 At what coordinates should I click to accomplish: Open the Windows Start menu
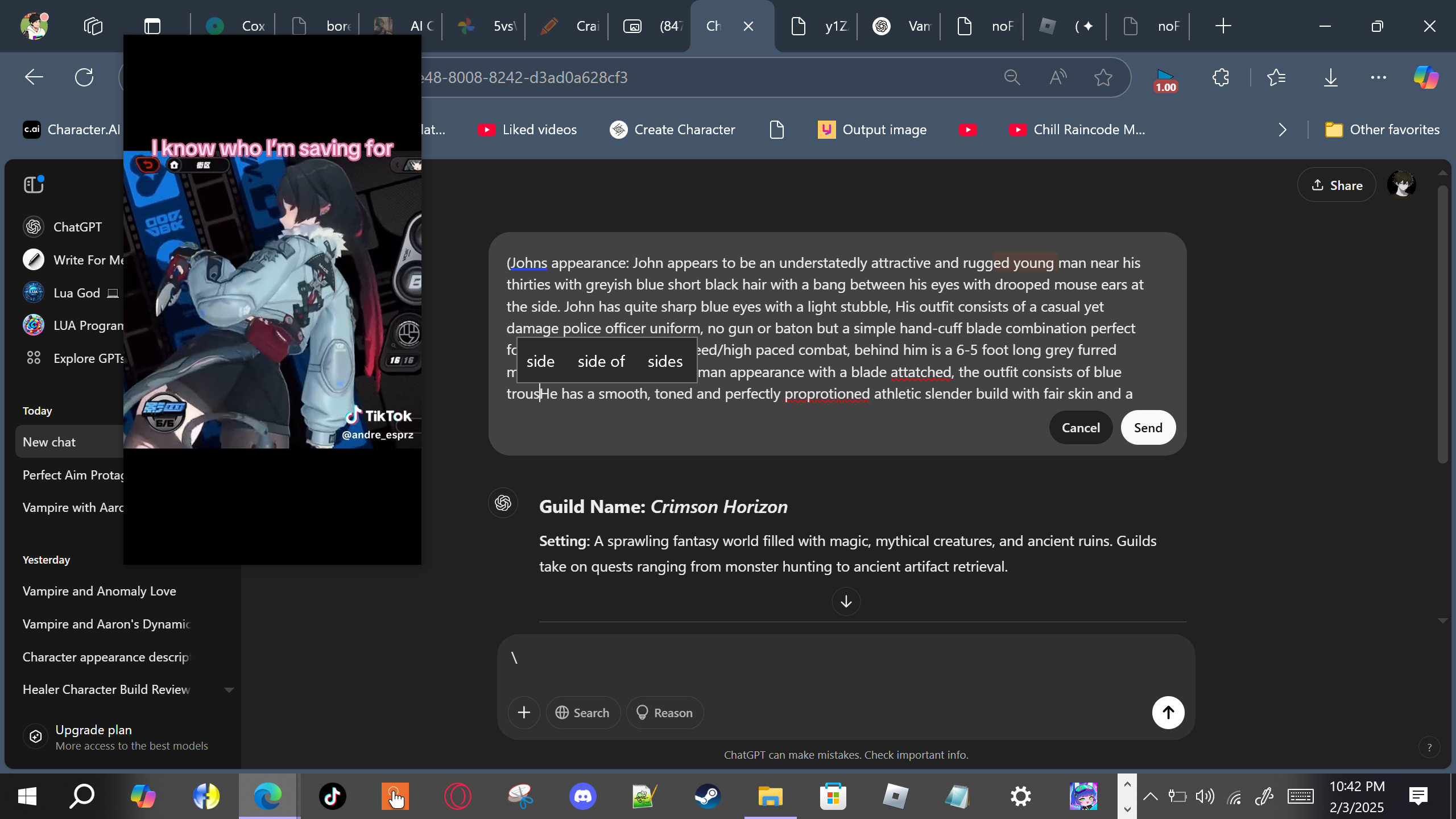[27, 796]
